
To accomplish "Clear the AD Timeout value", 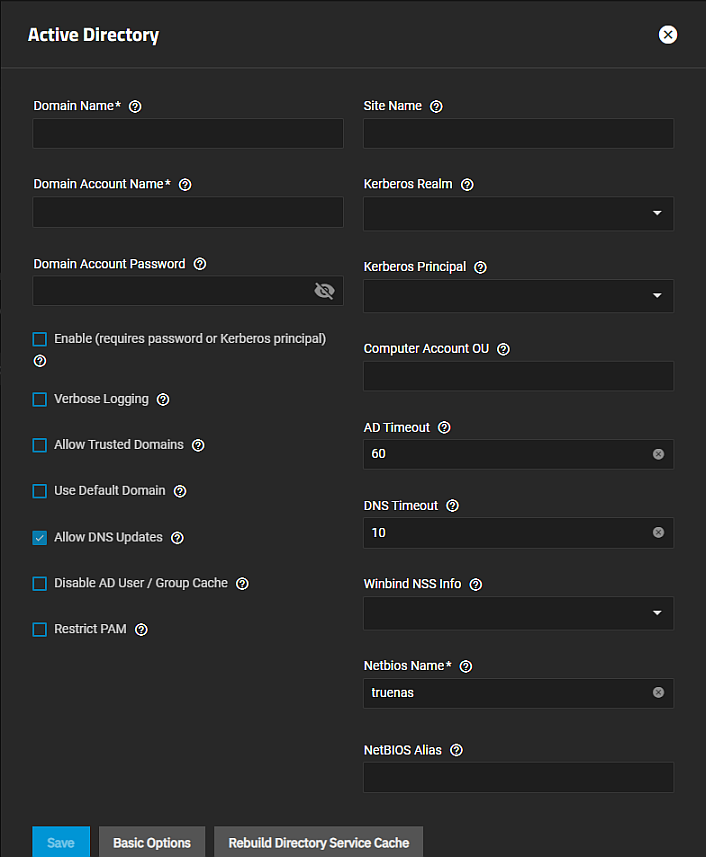I will coord(658,454).
